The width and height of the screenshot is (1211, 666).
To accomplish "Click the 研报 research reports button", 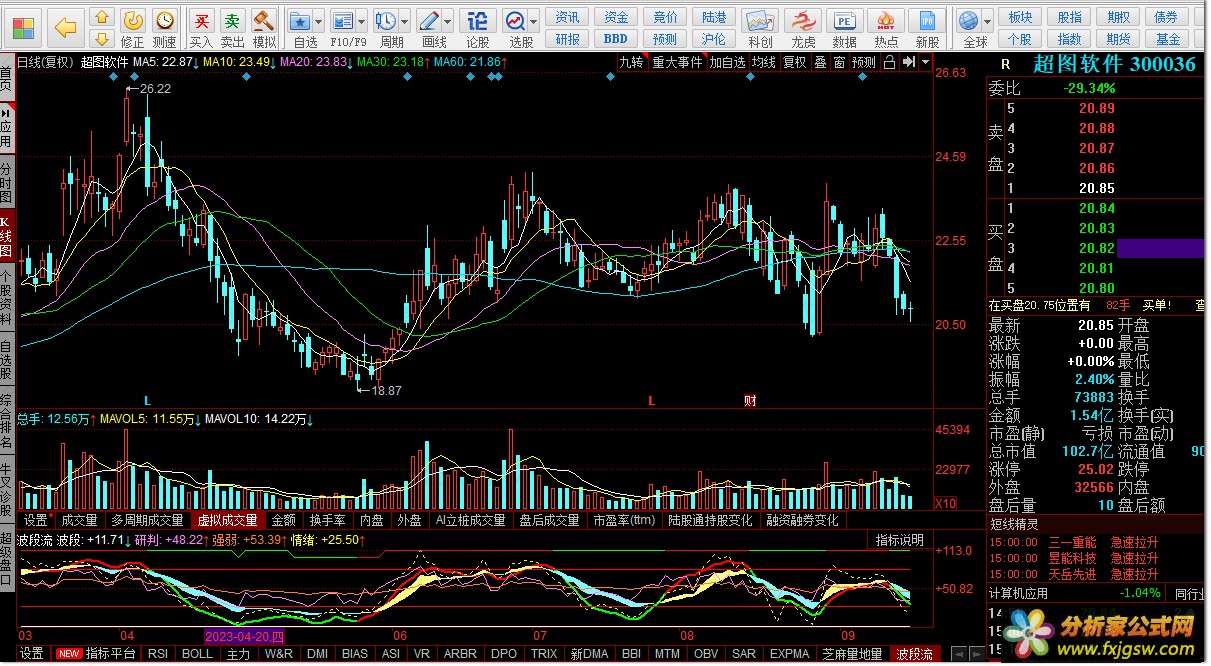I will click(568, 39).
